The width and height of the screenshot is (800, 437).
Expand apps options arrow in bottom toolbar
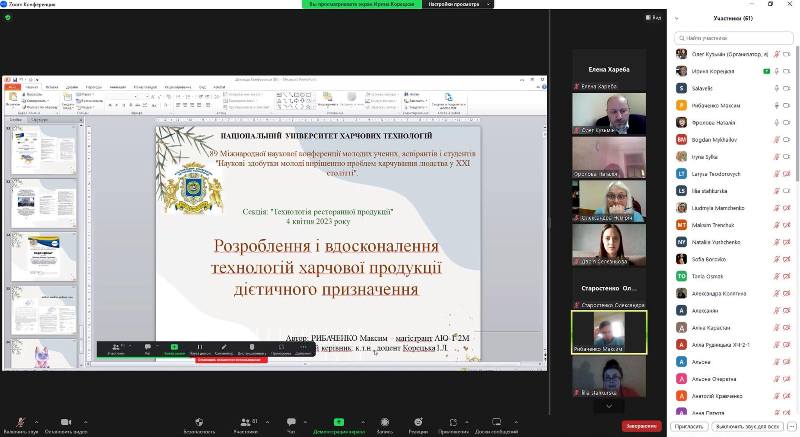pos(467,422)
